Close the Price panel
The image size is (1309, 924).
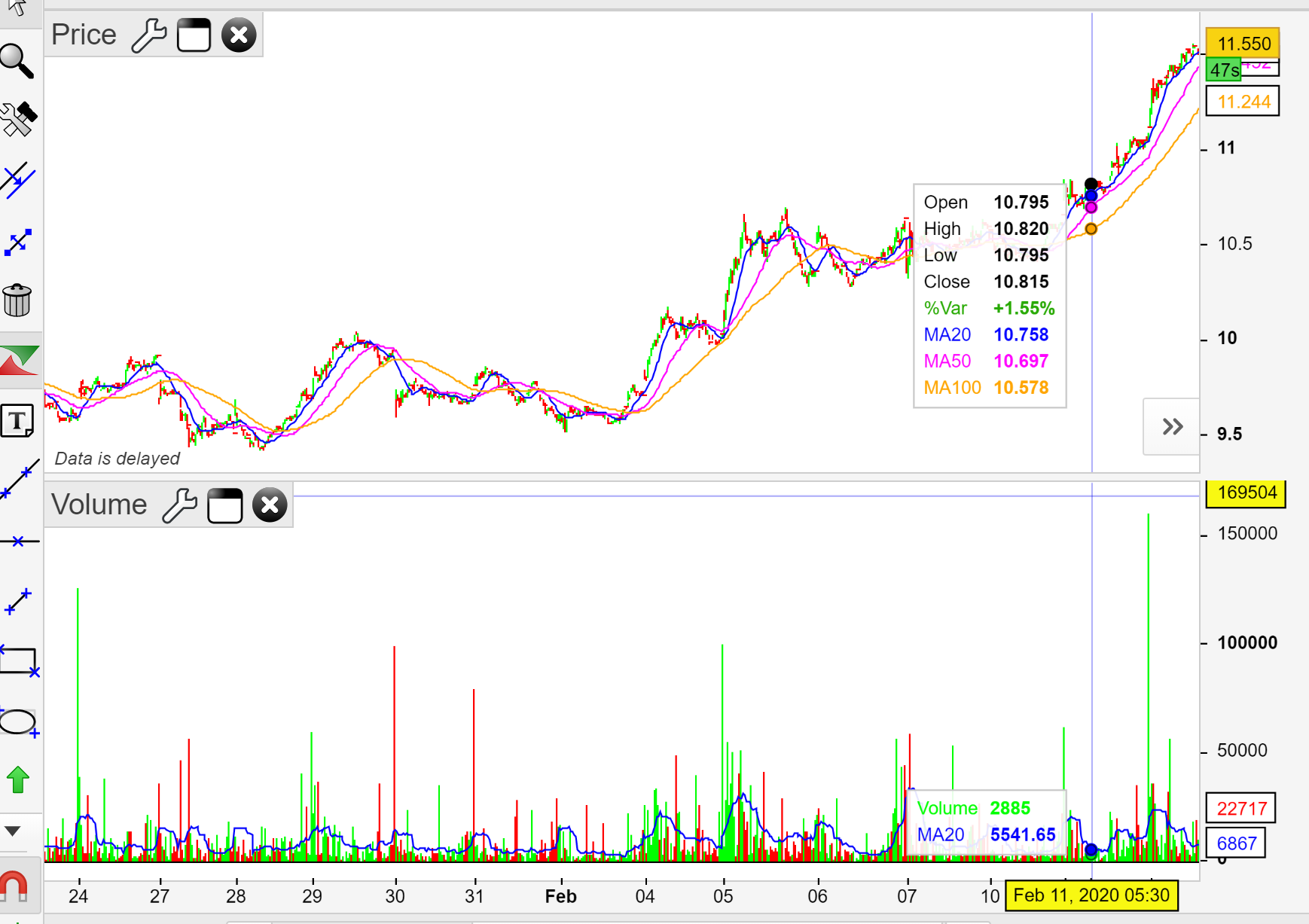click(x=239, y=35)
